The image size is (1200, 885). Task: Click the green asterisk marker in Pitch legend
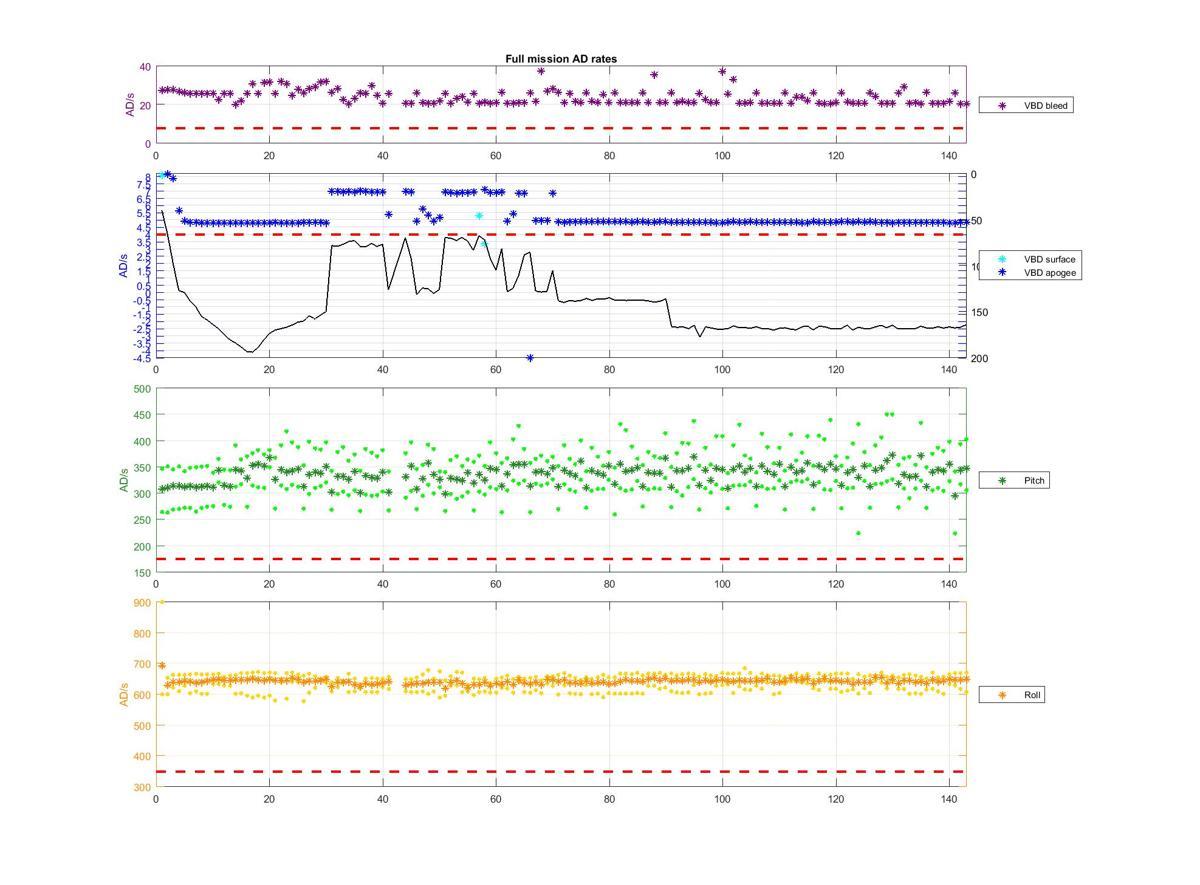pos(1001,481)
